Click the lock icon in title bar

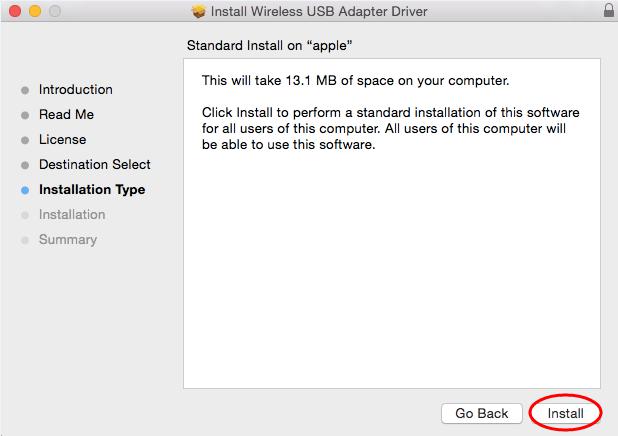(x=609, y=11)
